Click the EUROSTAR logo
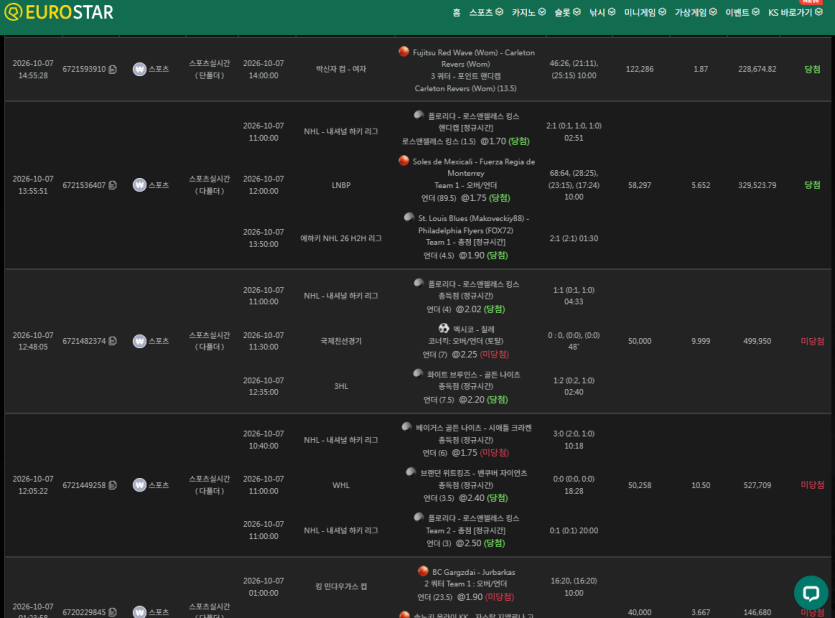The height and width of the screenshot is (618, 835). (x=59, y=12)
